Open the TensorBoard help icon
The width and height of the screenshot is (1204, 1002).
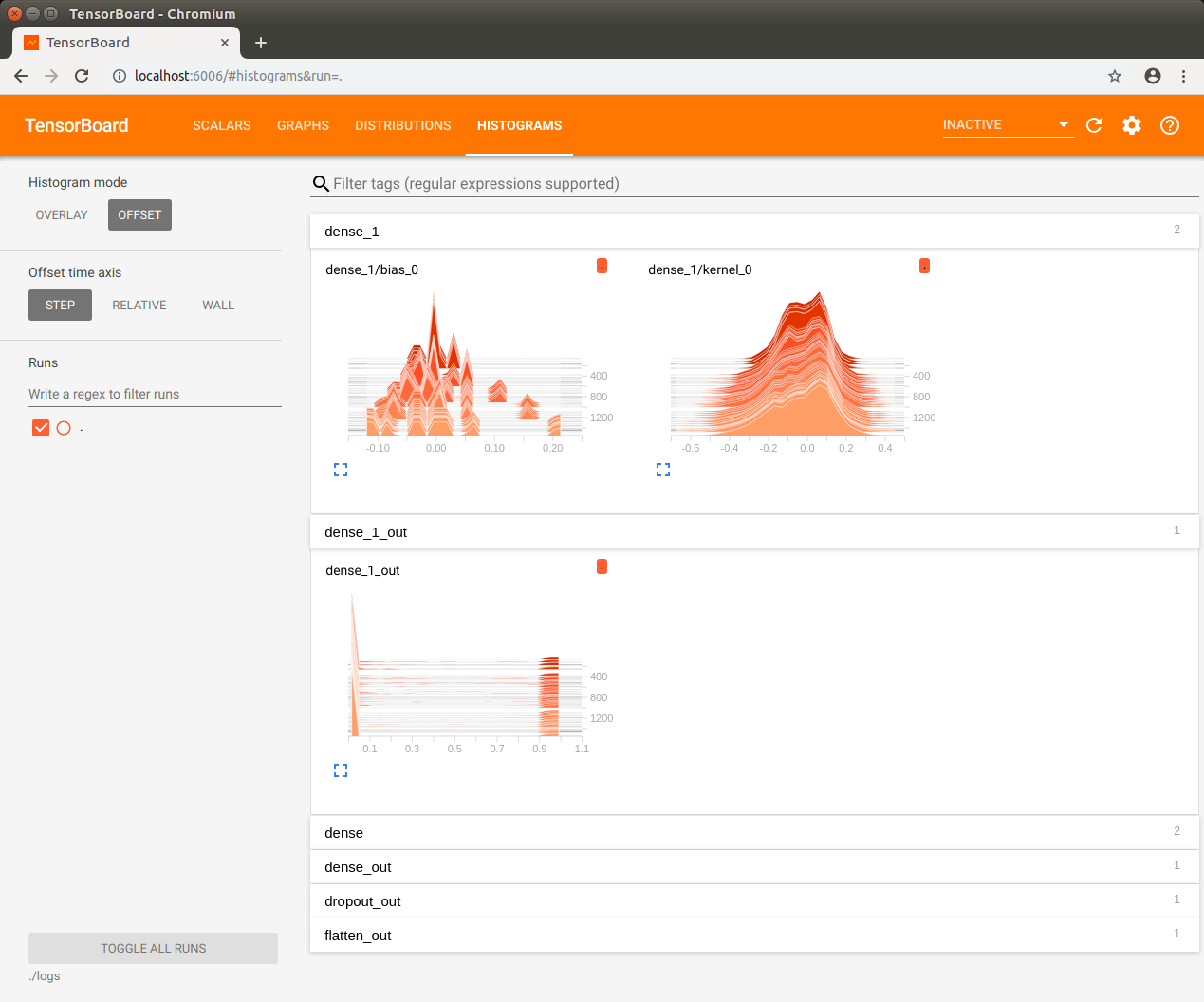(1170, 125)
